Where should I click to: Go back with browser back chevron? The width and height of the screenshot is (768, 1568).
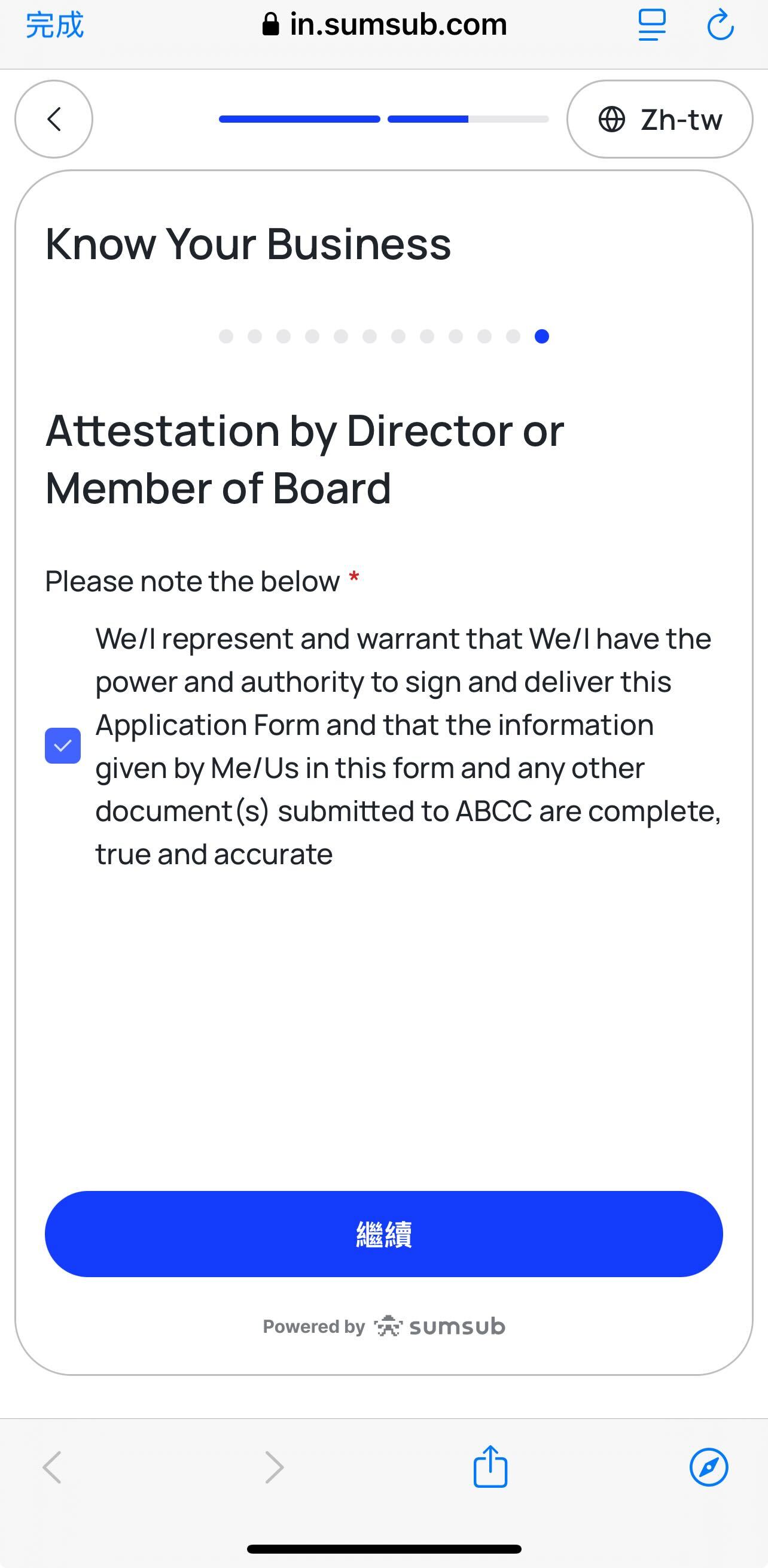[x=52, y=1467]
